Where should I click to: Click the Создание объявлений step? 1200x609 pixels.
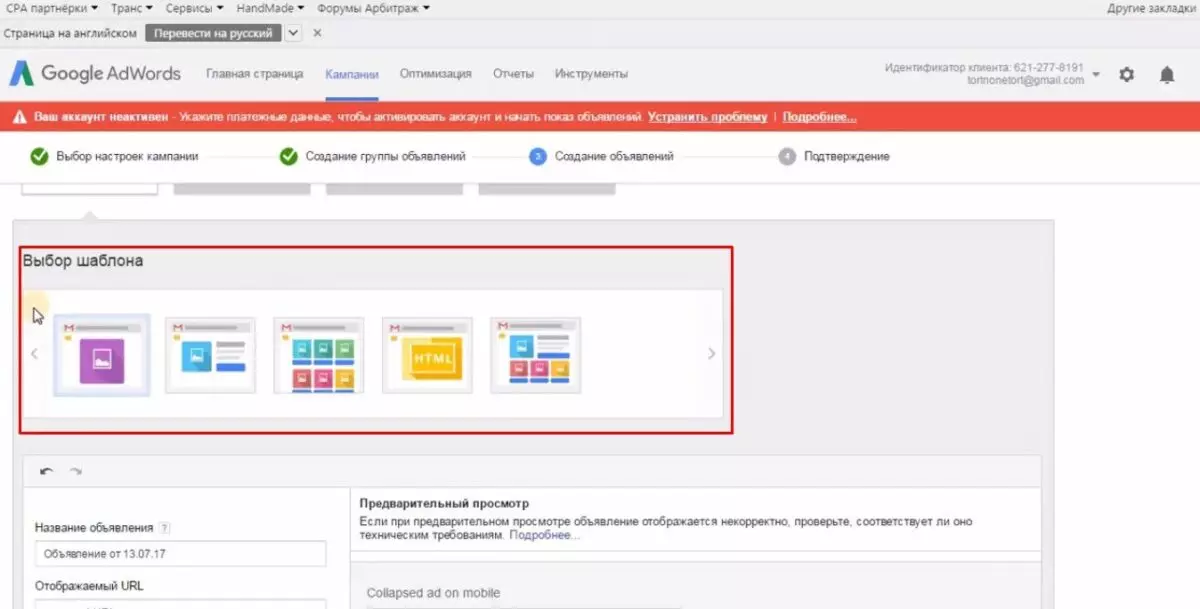(601, 156)
